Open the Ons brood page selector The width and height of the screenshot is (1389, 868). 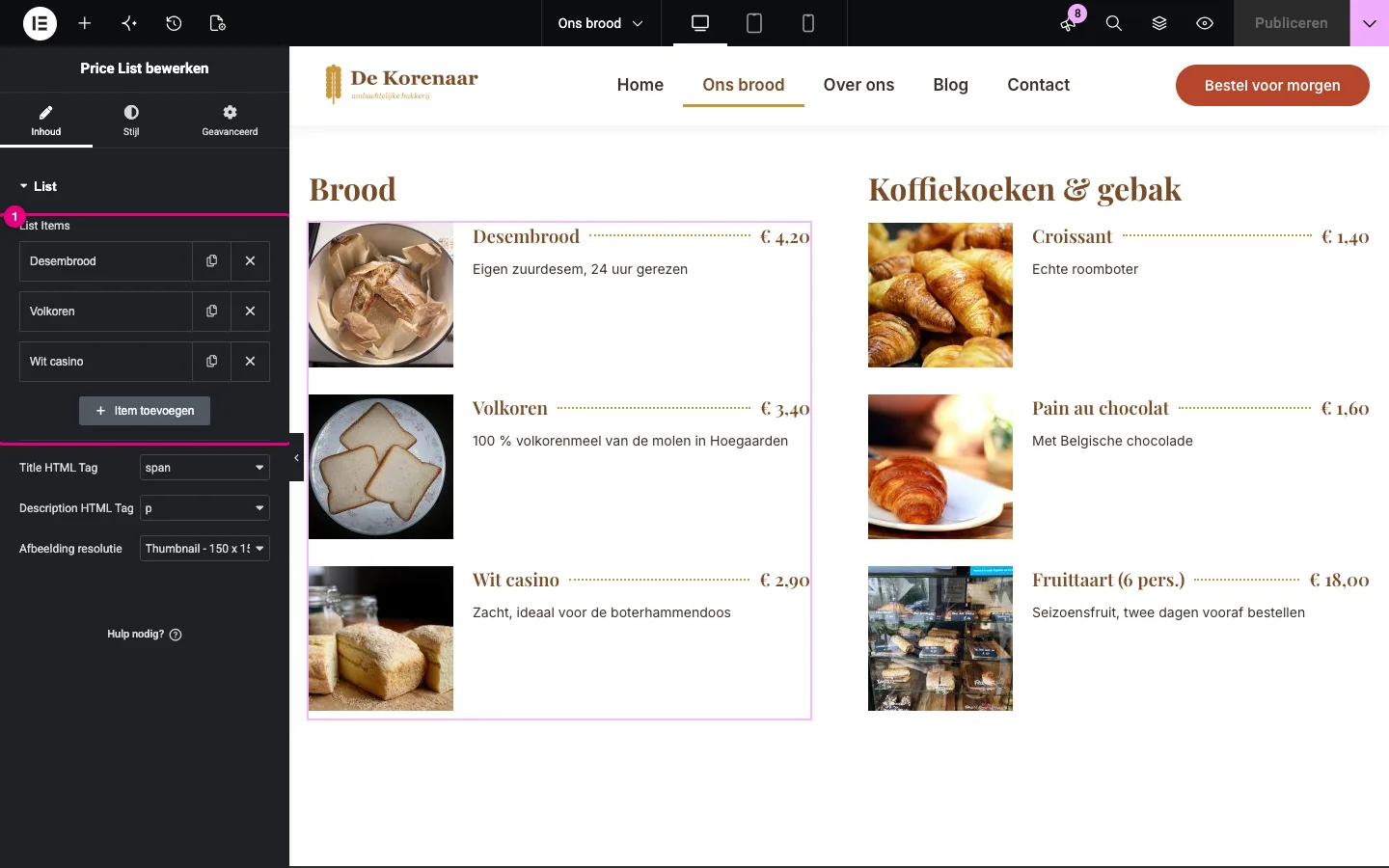pyautogui.click(x=600, y=23)
